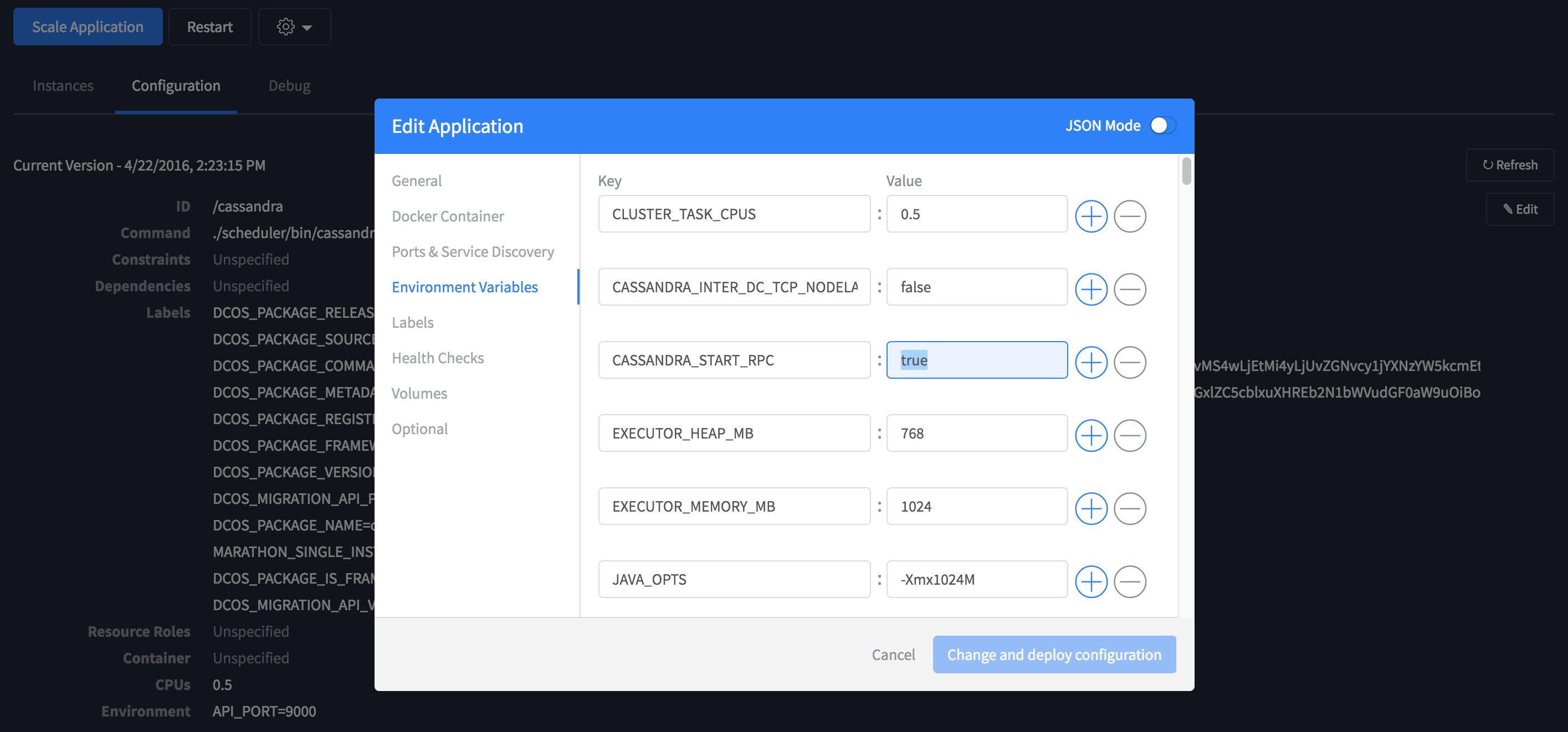
Task: Enable the JSON Mode toggle
Action: click(x=1162, y=125)
